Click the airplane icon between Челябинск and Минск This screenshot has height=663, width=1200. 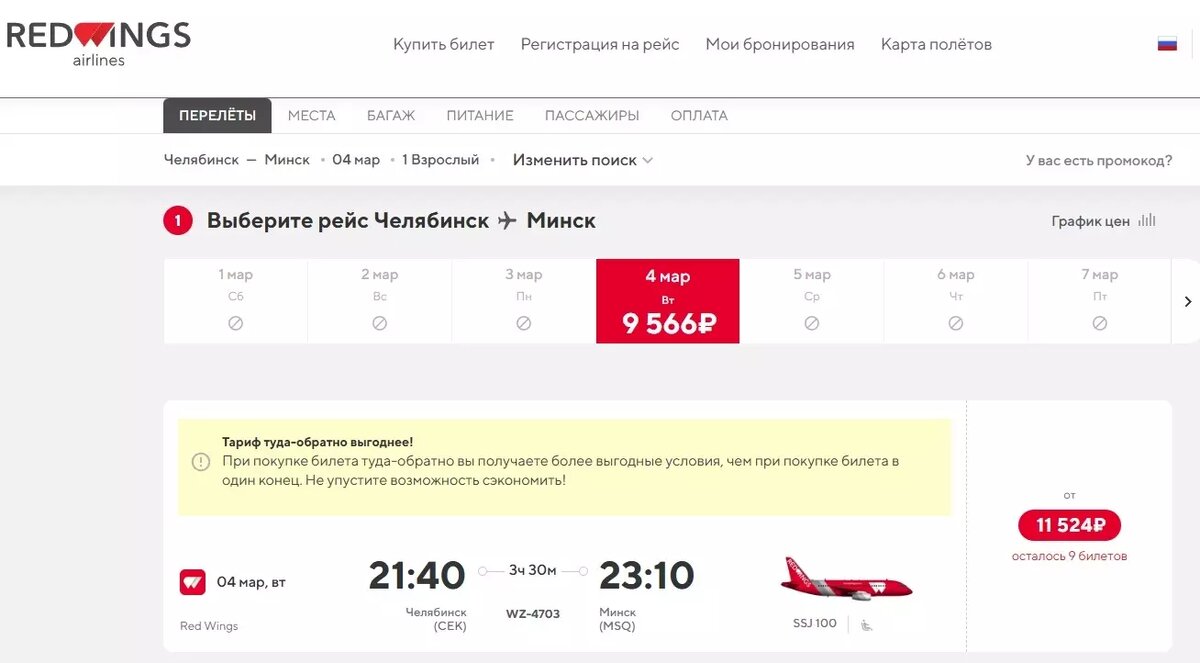click(508, 220)
